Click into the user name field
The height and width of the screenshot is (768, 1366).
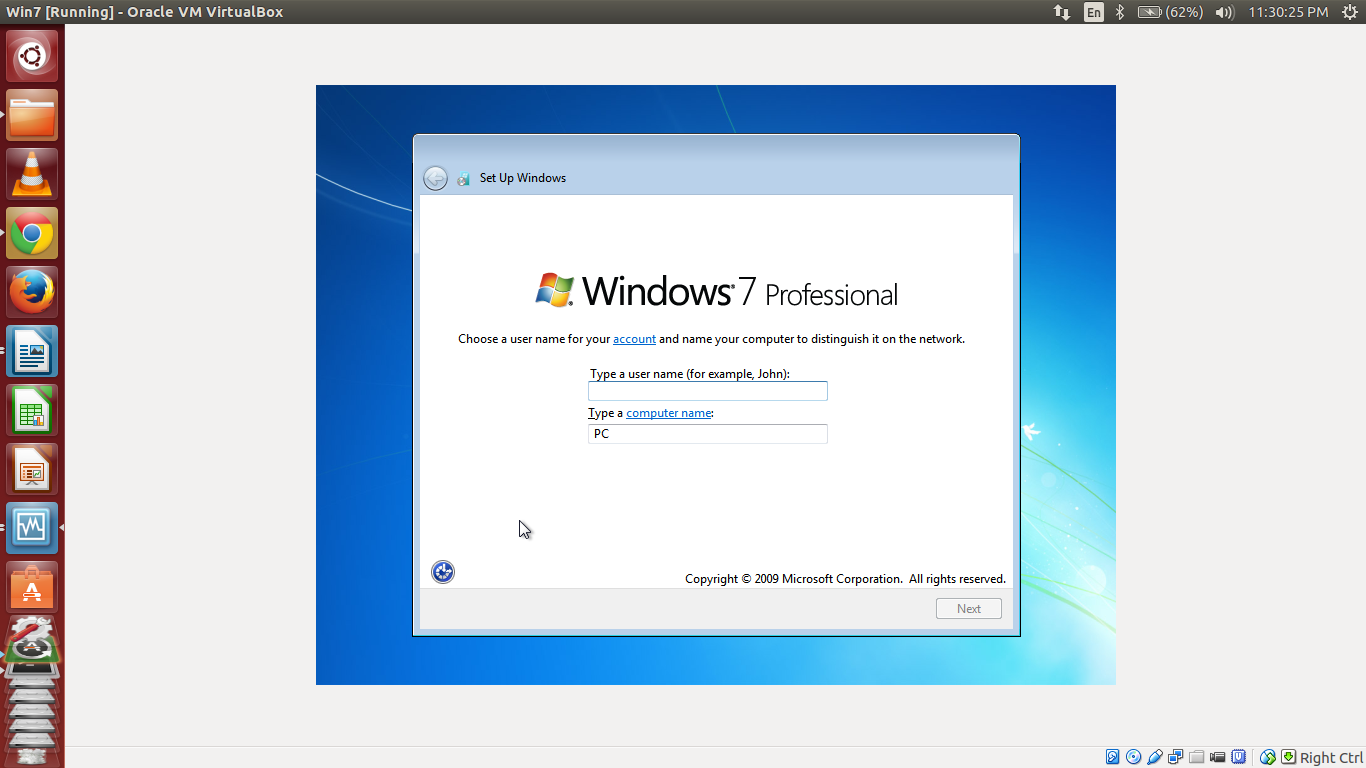tap(708, 391)
